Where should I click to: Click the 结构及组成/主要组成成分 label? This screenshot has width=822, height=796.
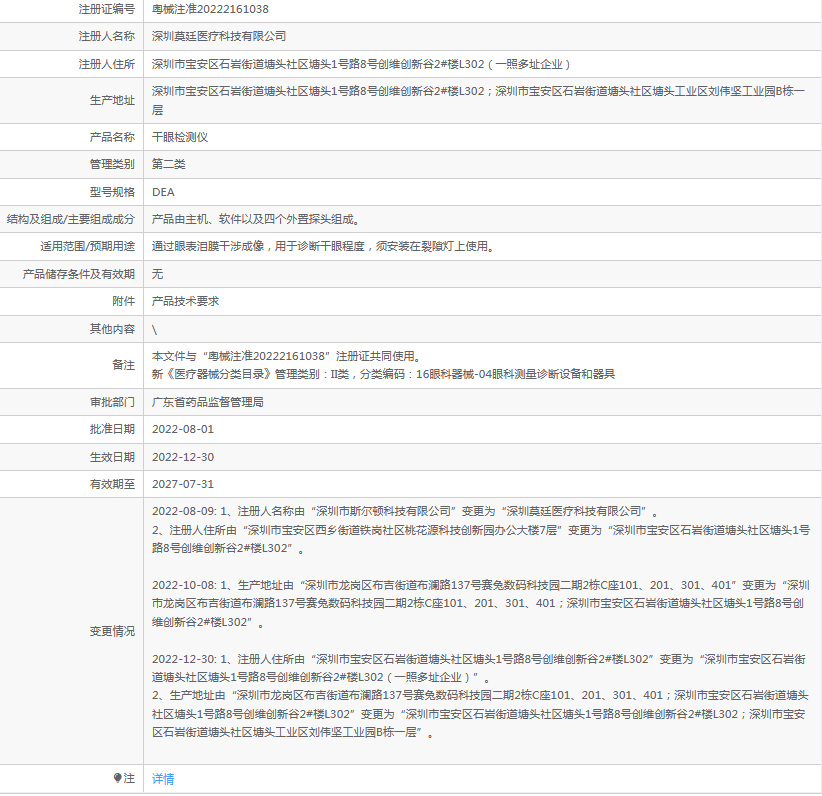71,219
